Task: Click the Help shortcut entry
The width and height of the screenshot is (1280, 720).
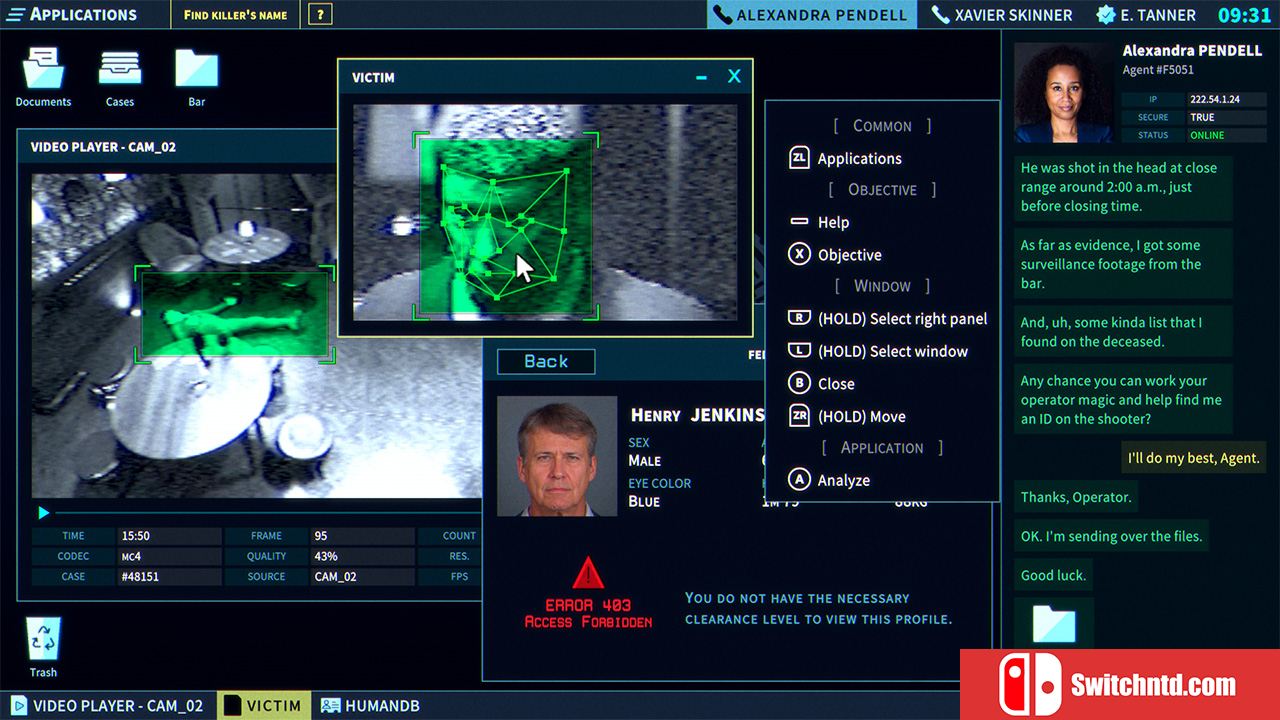Action: click(819, 222)
